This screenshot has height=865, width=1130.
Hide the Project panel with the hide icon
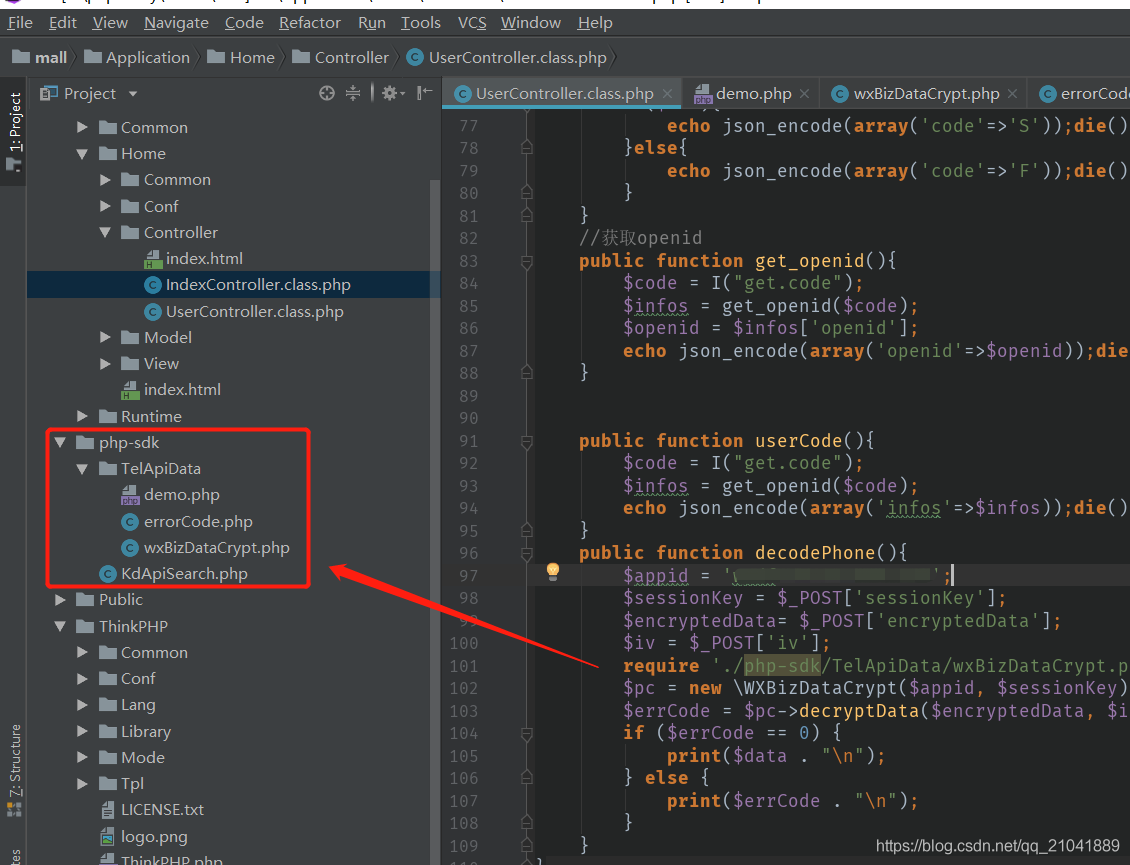(x=424, y=92)
